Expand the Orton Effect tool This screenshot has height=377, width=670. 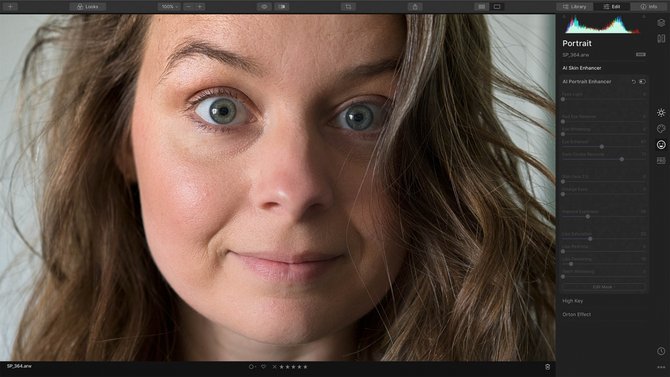576,315
